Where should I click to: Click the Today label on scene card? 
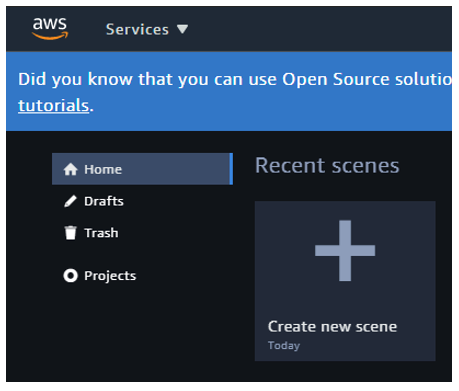284,346
